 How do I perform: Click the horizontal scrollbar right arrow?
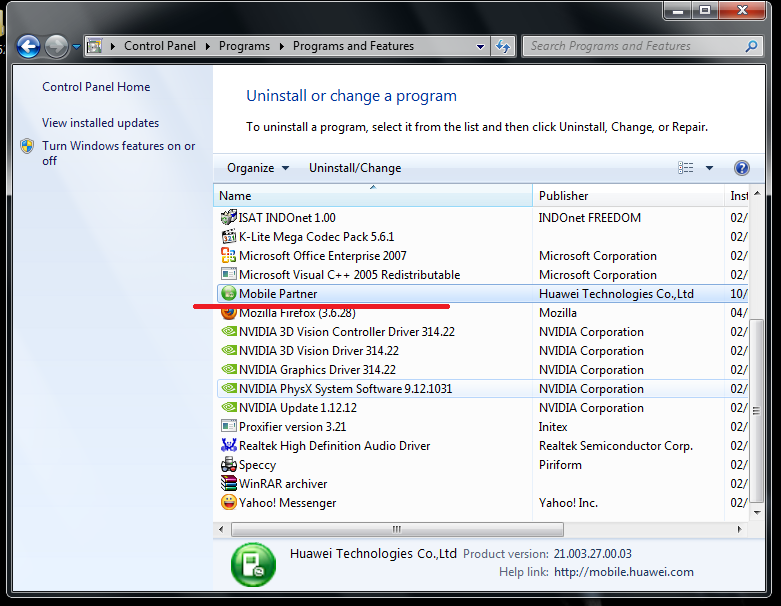tap(739, 529)
